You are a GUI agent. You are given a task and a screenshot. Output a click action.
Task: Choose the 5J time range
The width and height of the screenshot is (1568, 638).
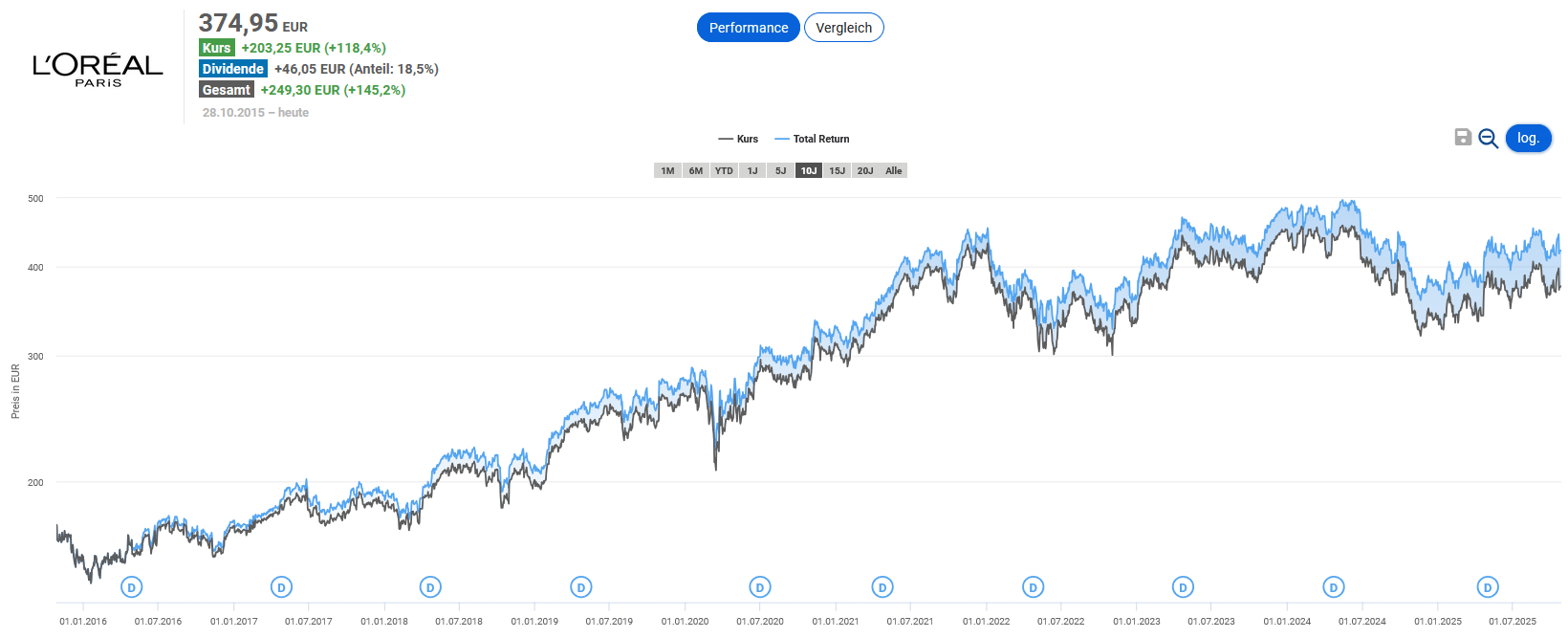[x=780, y=171]
